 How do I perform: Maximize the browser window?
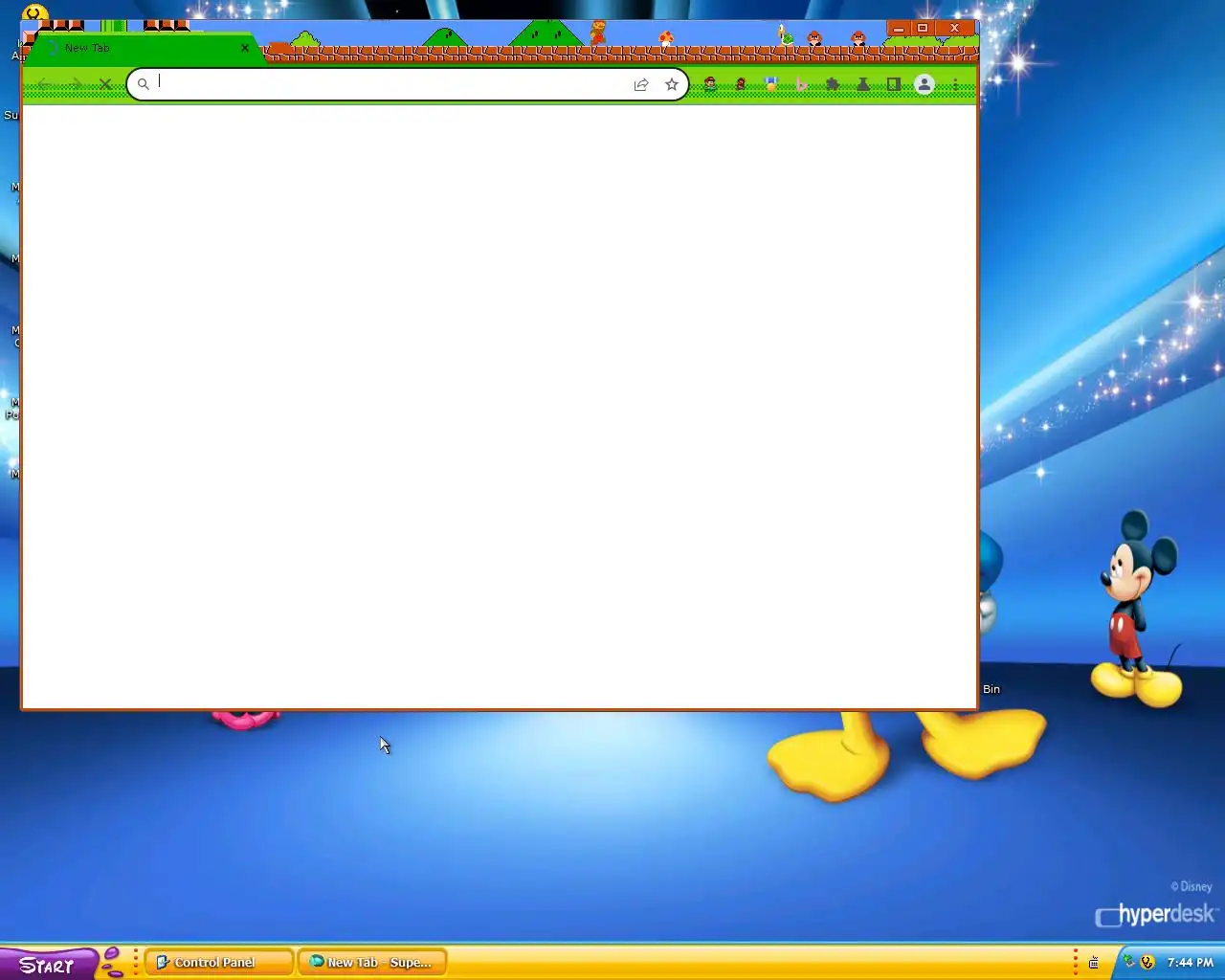923,29
